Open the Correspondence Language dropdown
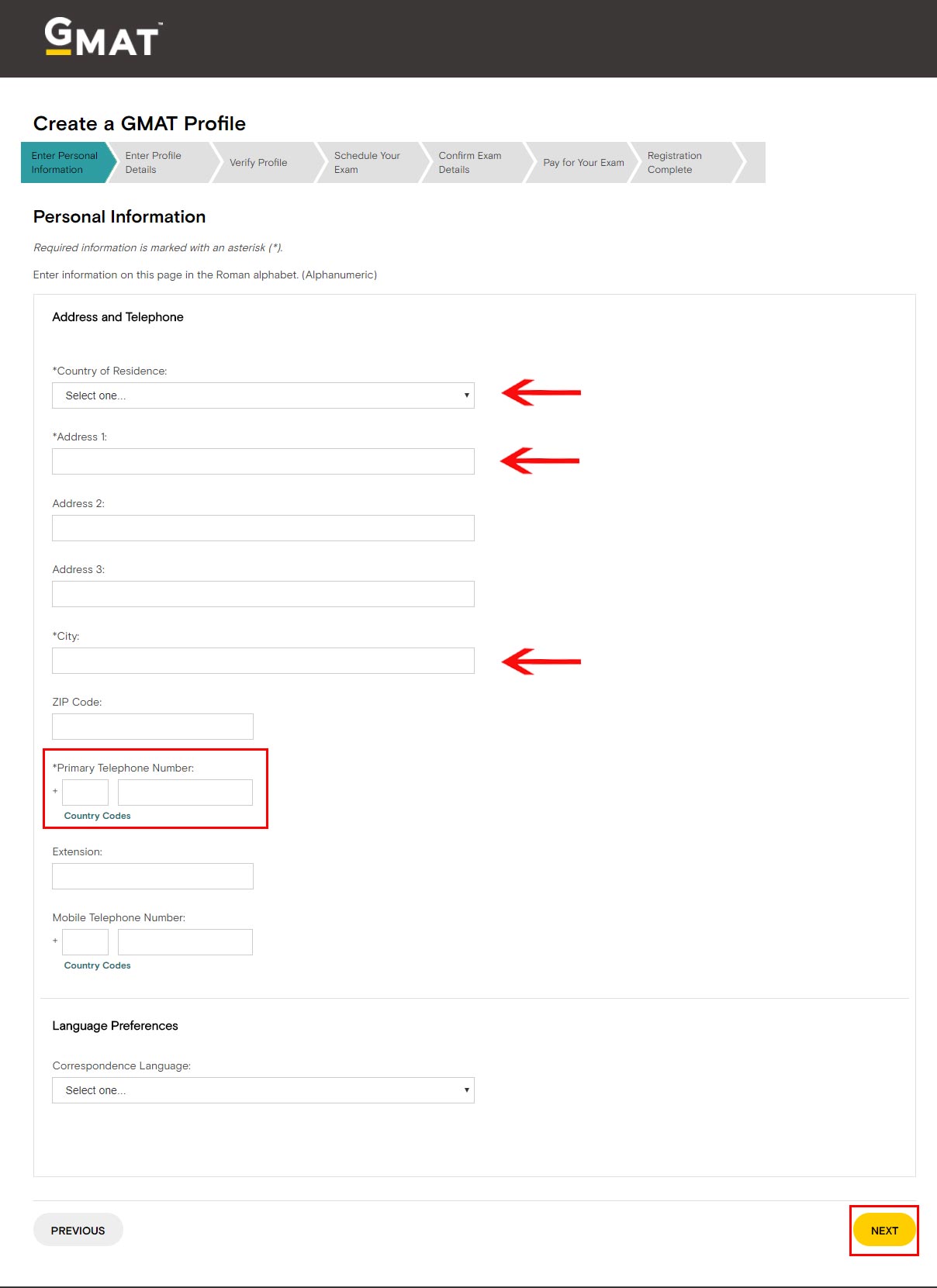937x1288 pixels. [263, 1090]
